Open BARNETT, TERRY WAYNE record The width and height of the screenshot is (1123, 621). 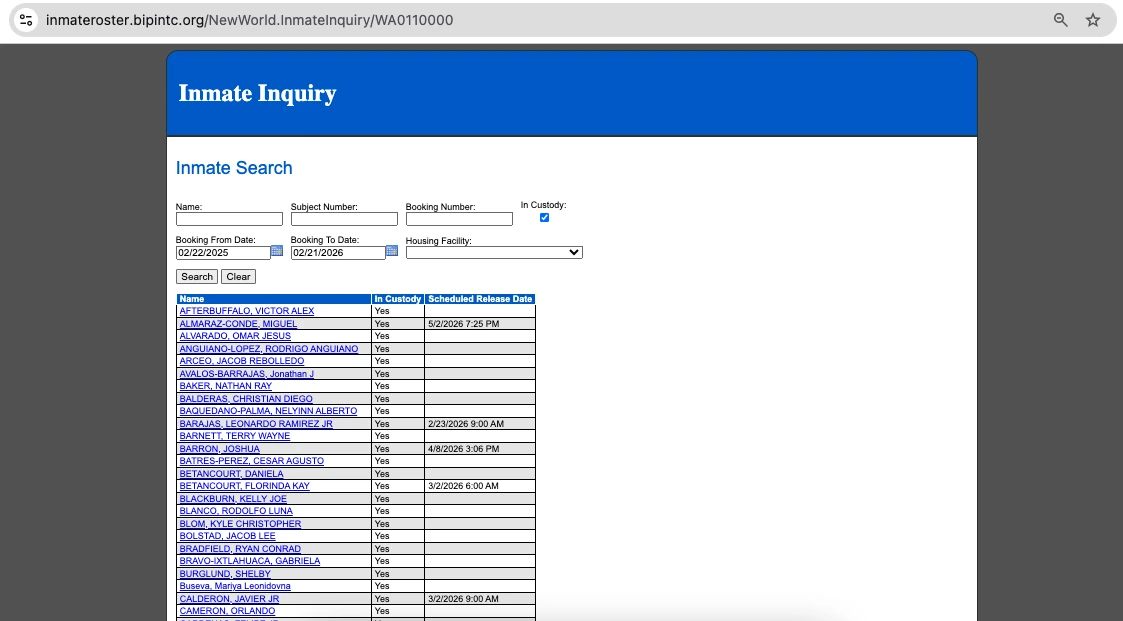pyautogui.click(x=234, y=436)
